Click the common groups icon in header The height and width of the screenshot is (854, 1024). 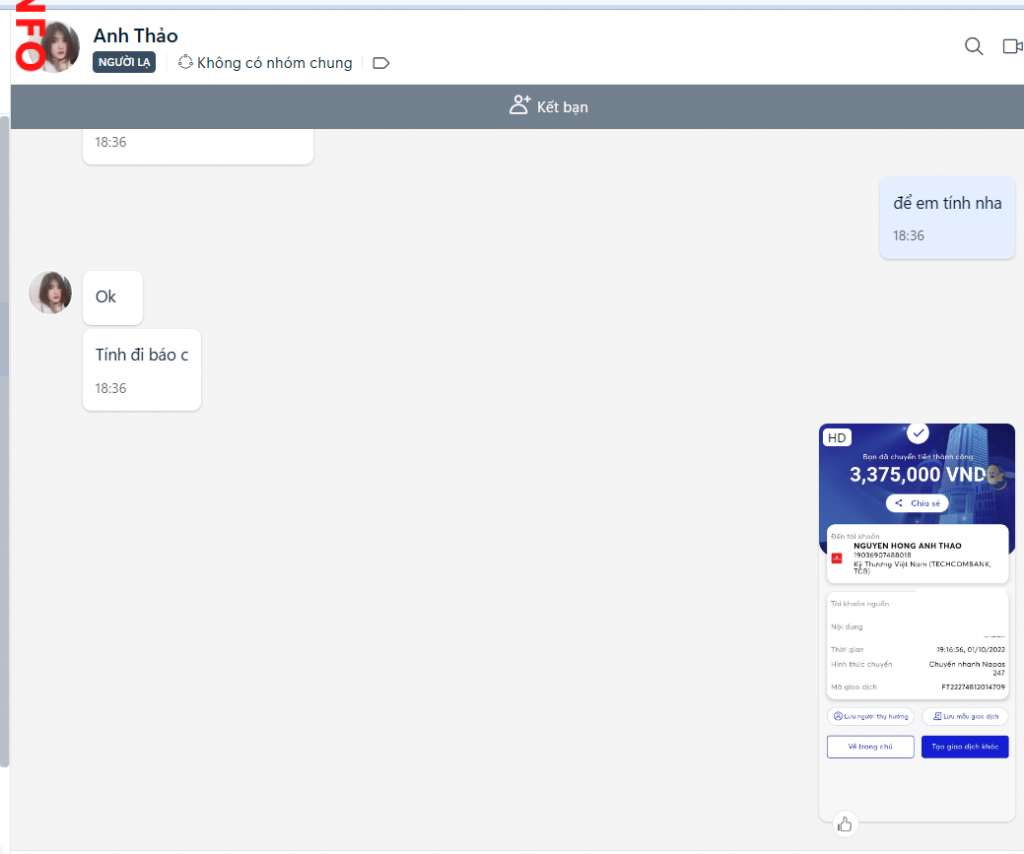(185, 63)
